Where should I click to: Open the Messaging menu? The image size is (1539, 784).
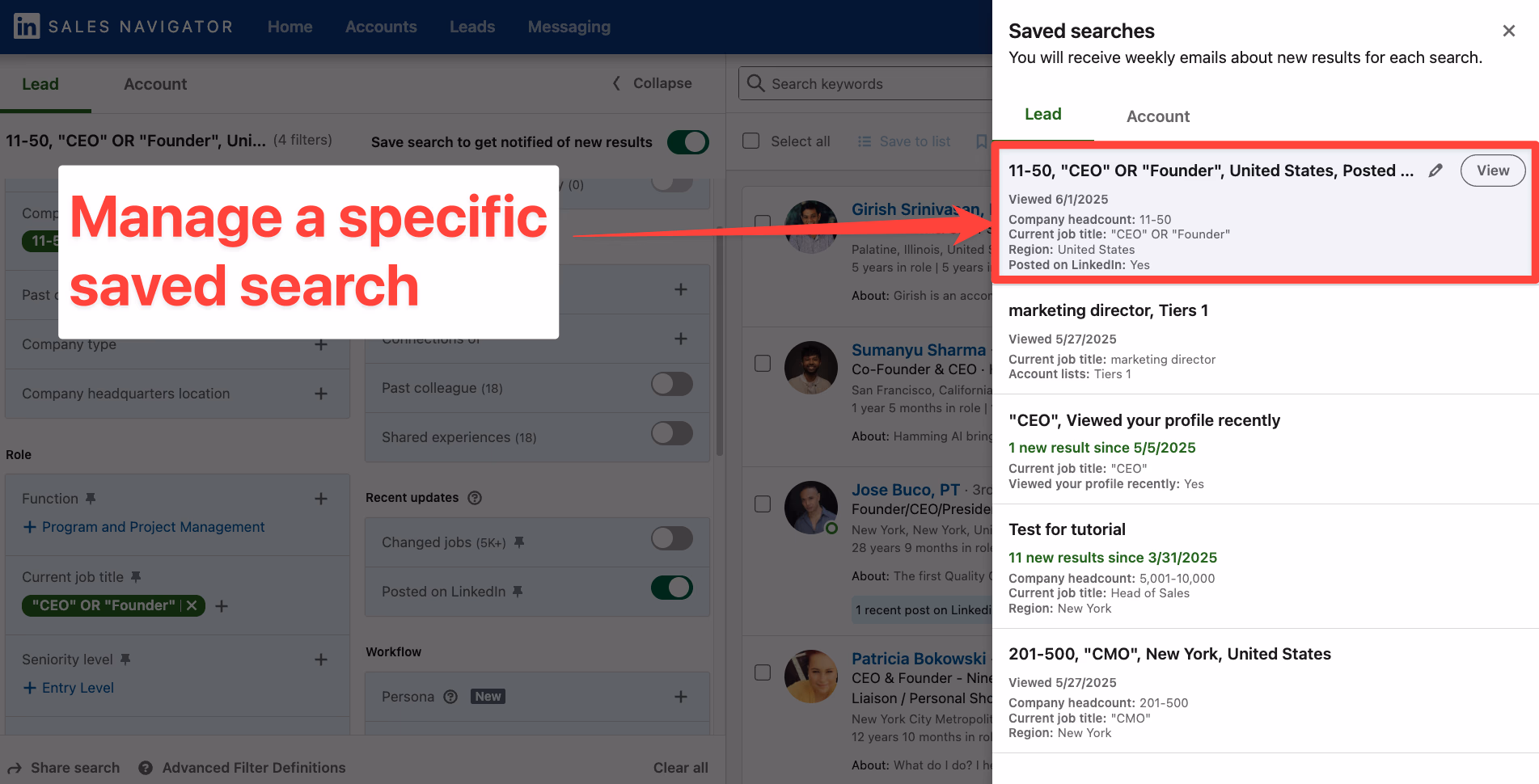point(569,27)
